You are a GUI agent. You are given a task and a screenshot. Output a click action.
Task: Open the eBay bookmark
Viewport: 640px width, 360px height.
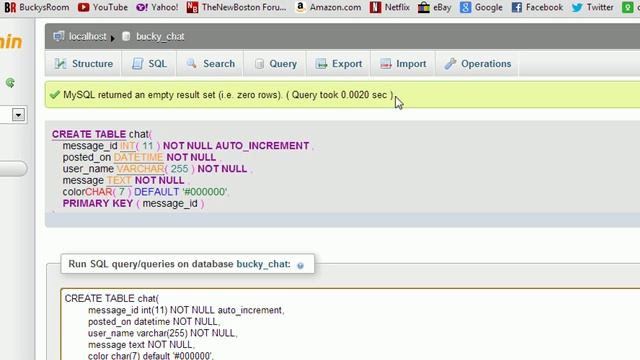(x=435, y=7)
